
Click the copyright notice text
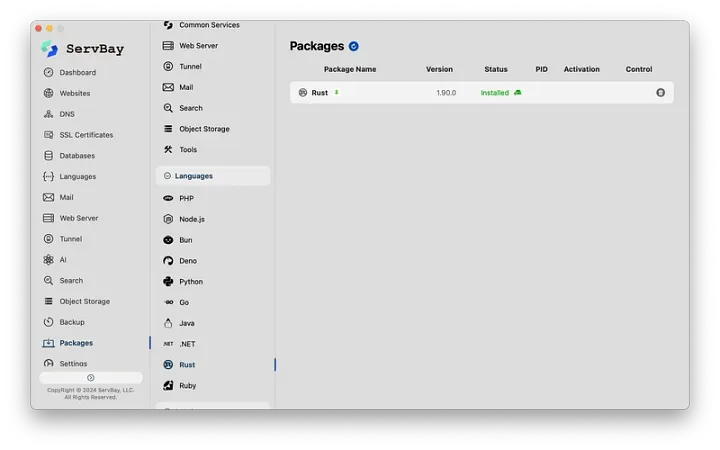(90, 394)
